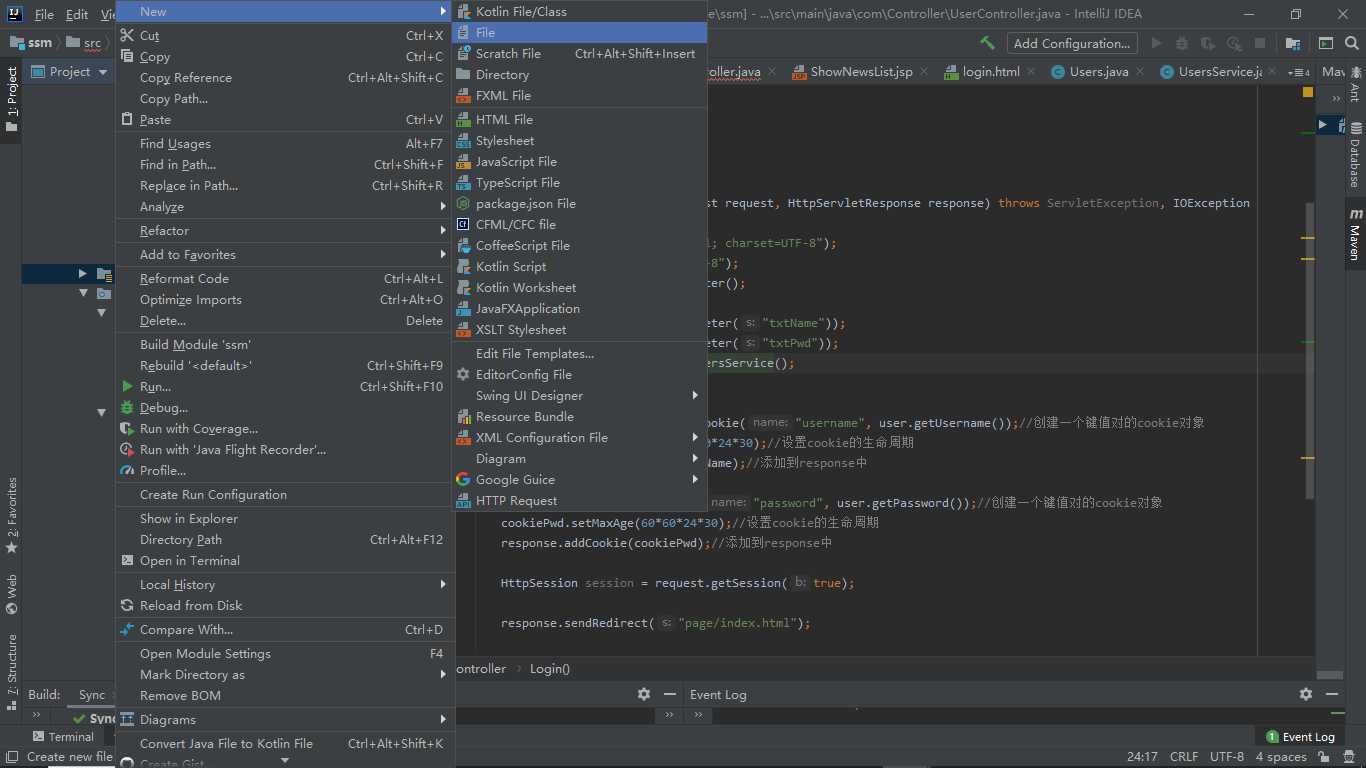This screenshot has width=1366, height=768.
Task: Expand the Diagrams context submenu
Action: (285, 719)
